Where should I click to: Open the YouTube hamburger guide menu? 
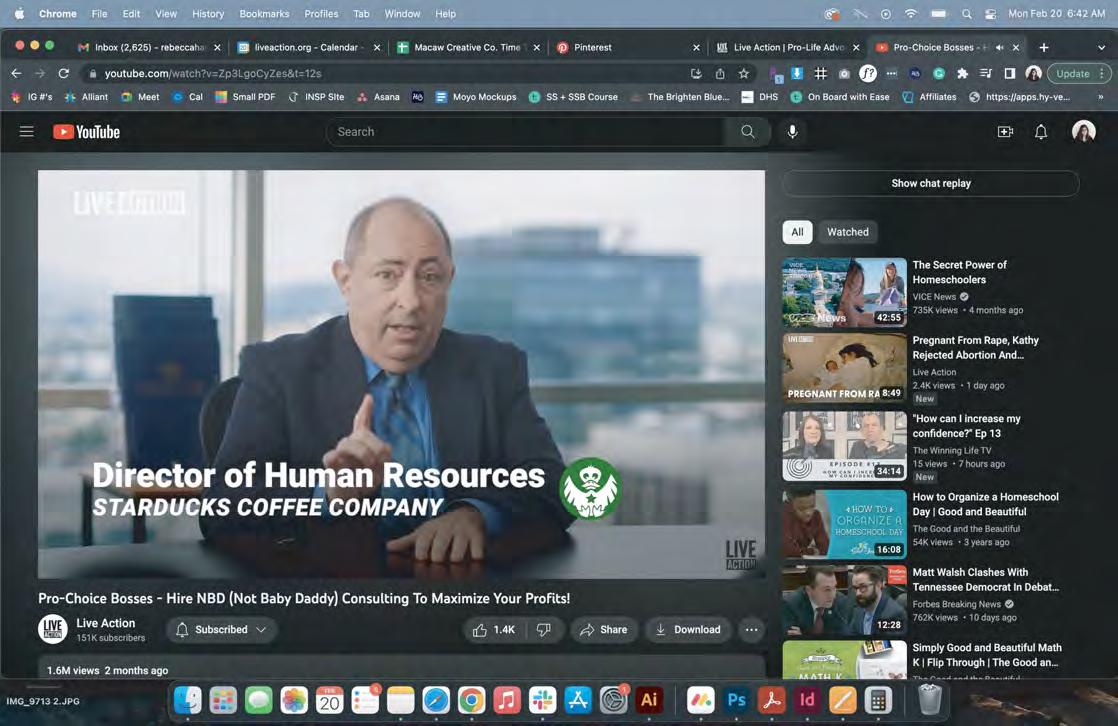pyautogui.click(x=26, y=132)
